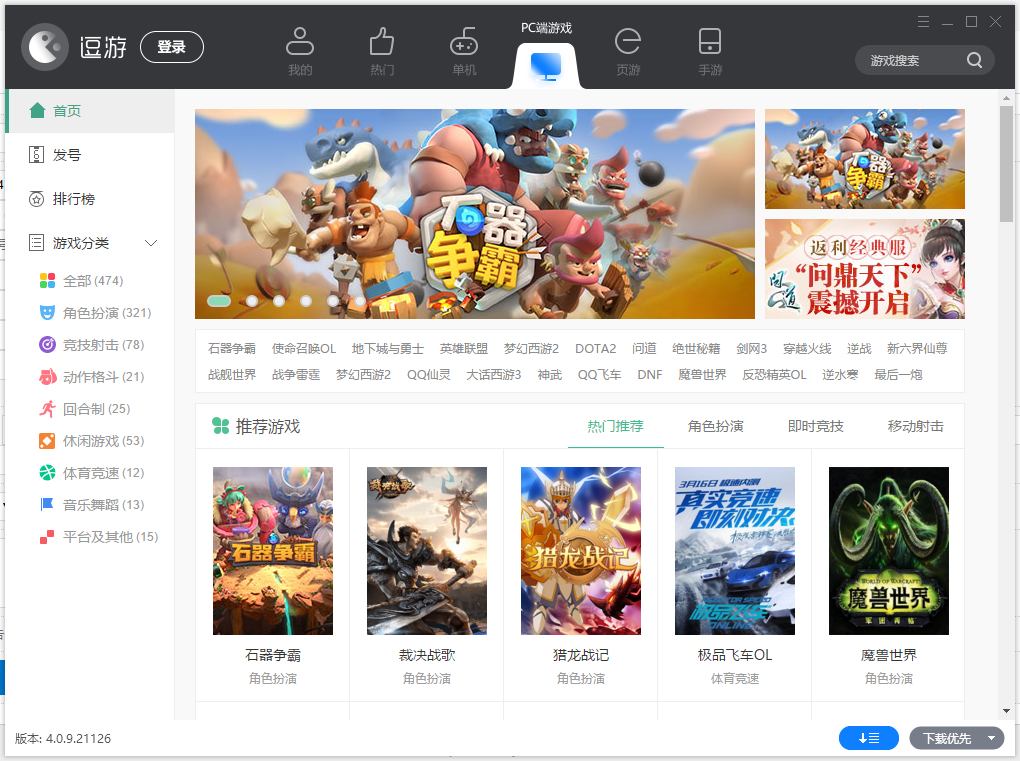Click the 回合制 running figure icon
The width and height of the screenshot is (1020, 761).
(47, 408)
